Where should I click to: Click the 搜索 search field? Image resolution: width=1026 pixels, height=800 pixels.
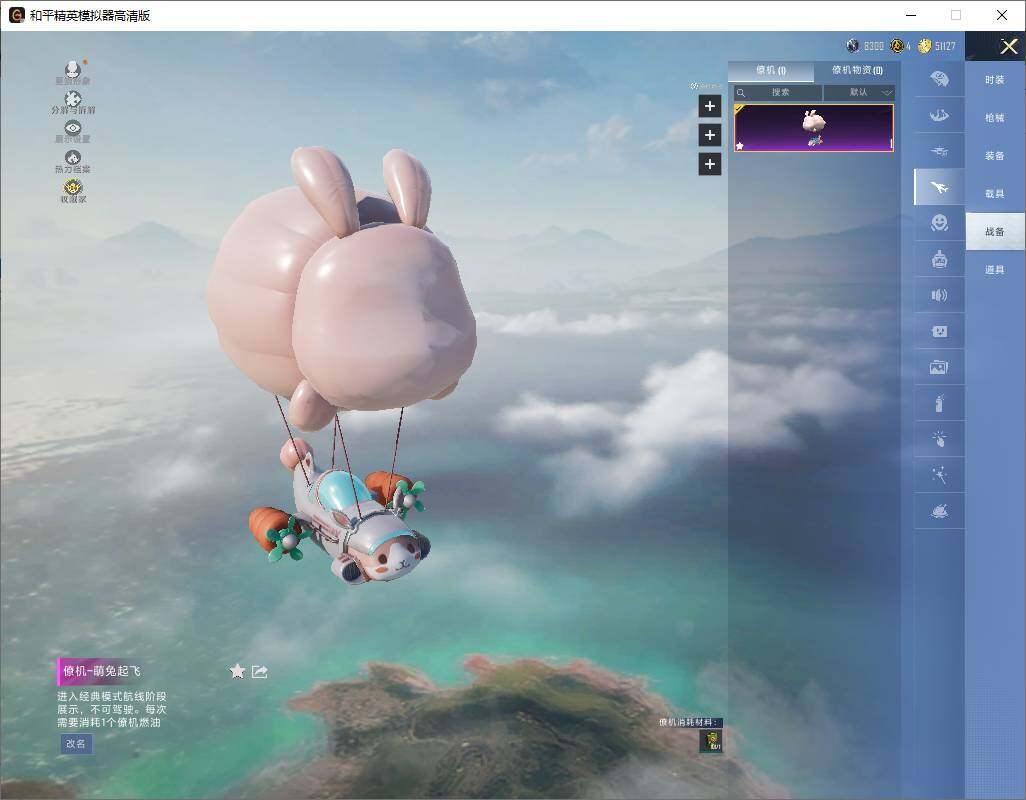pyautogui.click(x=778, y=92)
